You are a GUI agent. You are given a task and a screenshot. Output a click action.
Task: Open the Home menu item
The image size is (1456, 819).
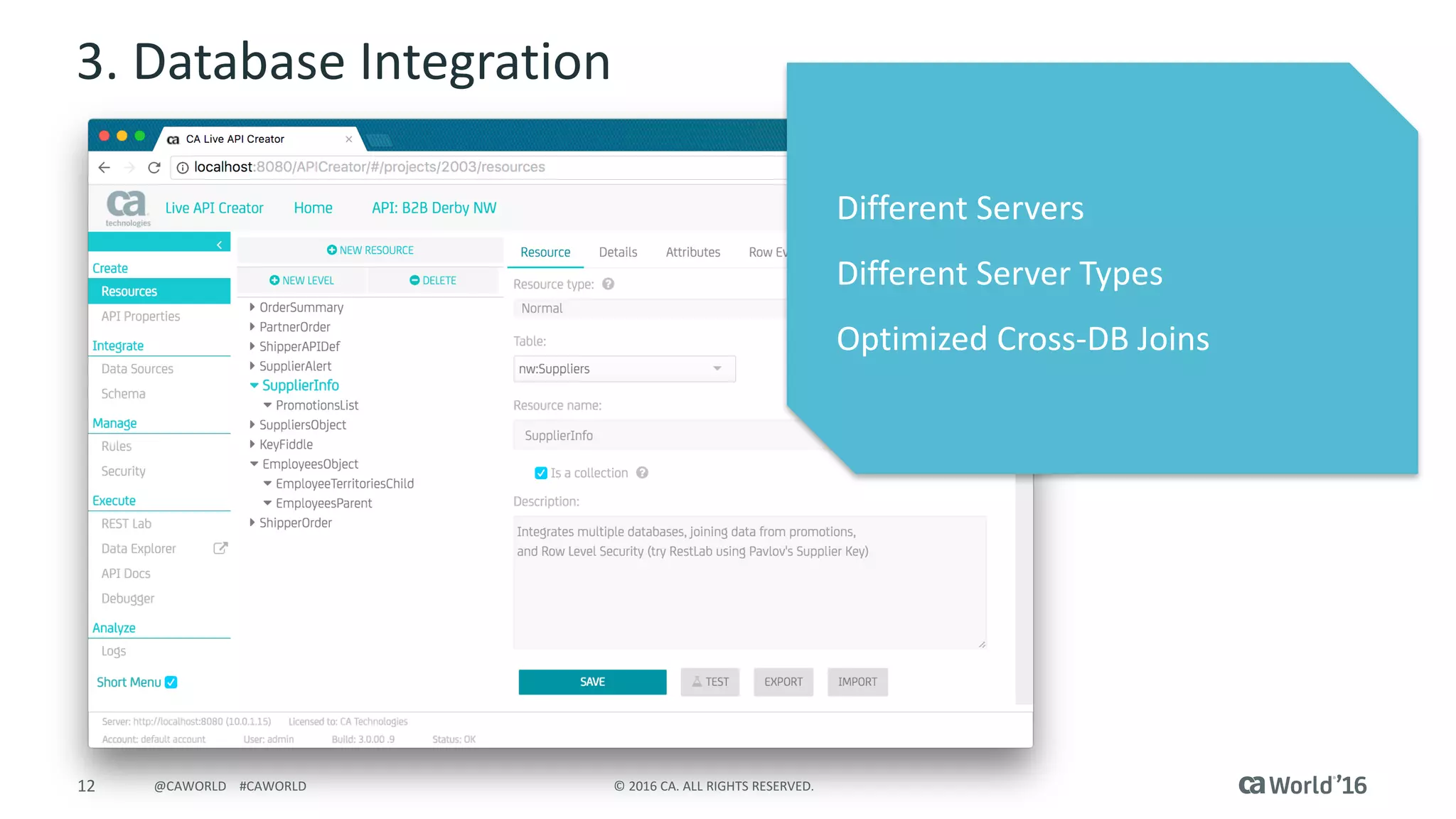(314, 208)
